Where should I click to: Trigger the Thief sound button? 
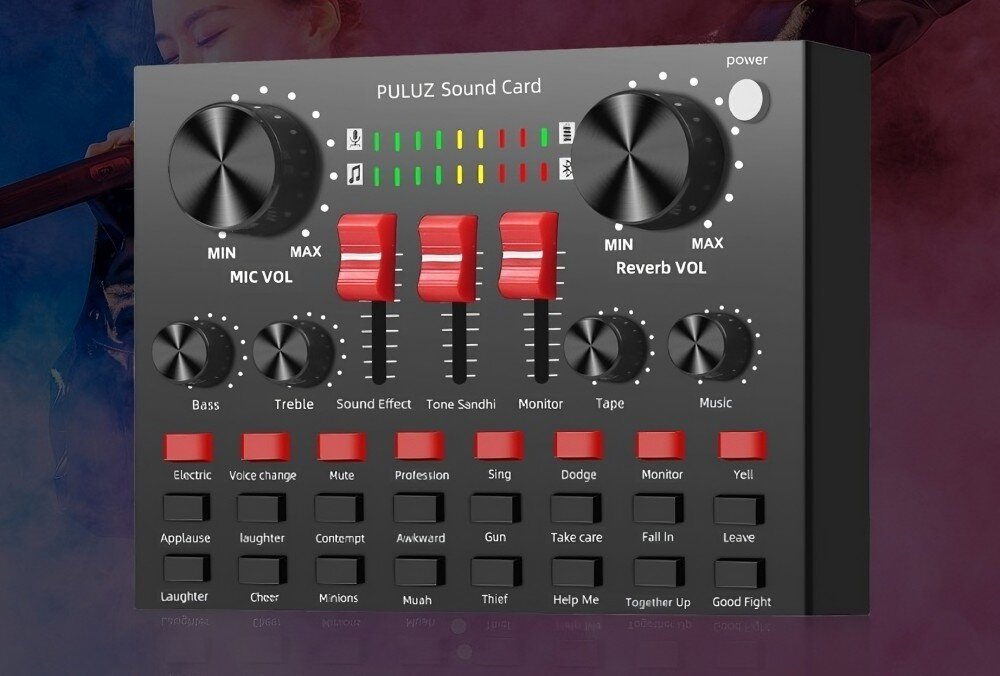496,571
